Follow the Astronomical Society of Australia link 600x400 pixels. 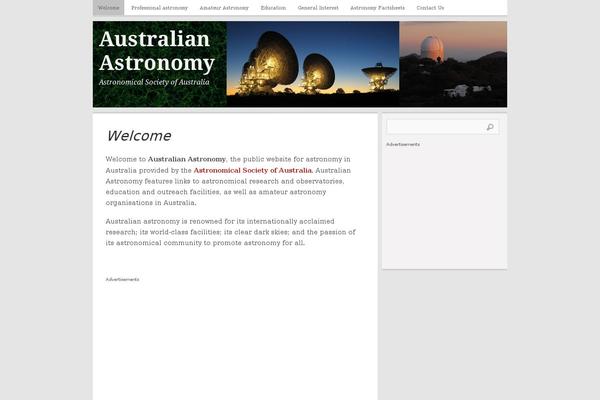pyautogui.click(x=253, y=170)
